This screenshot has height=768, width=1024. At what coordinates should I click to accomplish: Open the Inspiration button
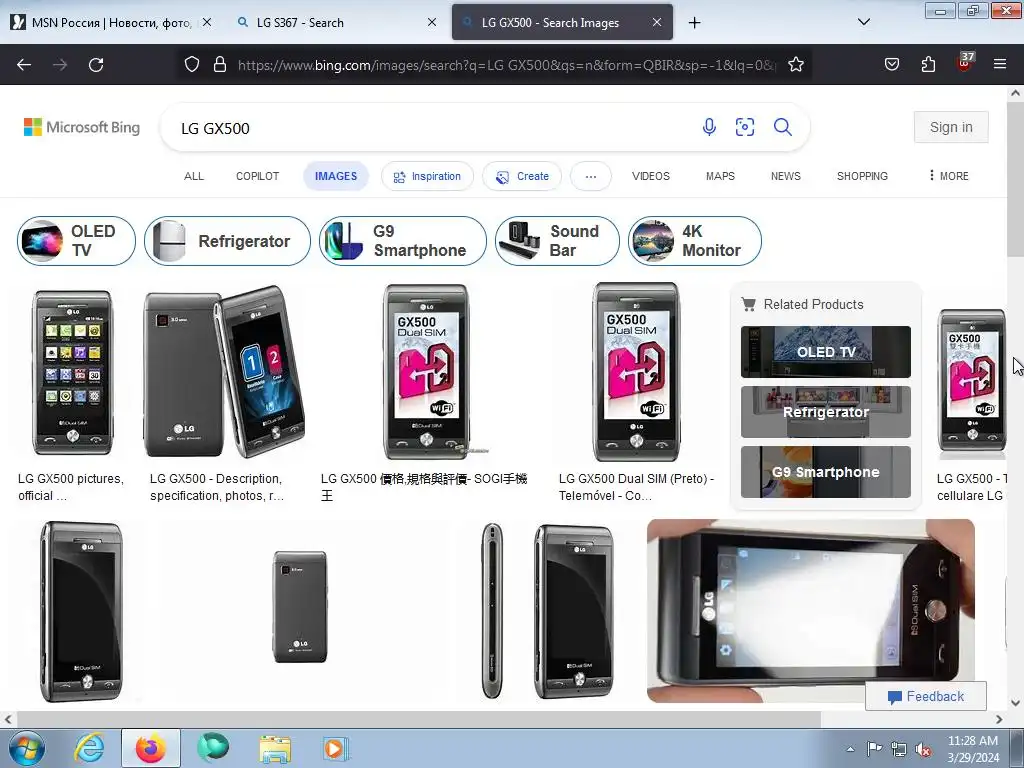427,176
